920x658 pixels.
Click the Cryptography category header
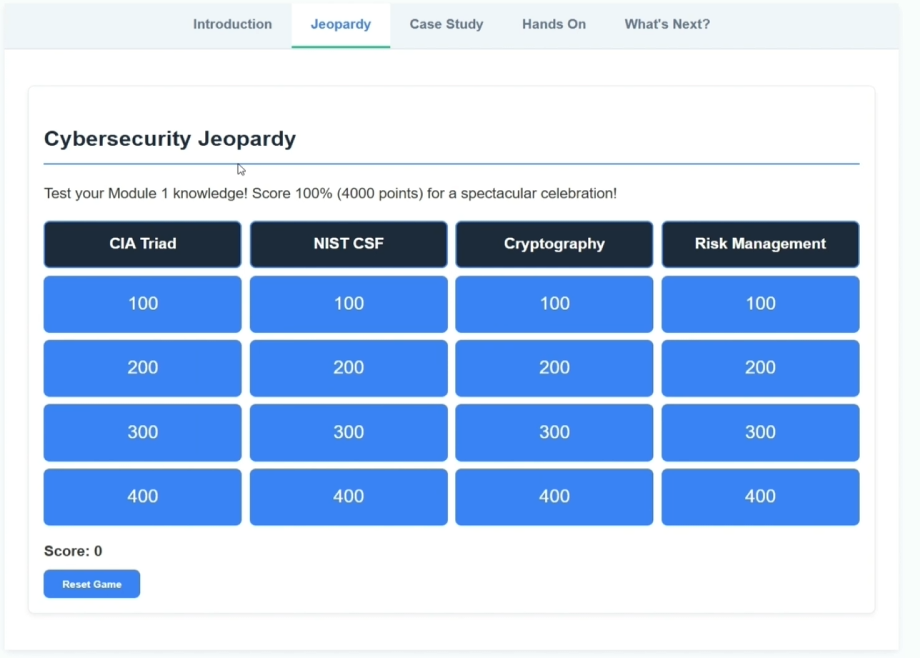pyautogui.click(x=554, y=244)
